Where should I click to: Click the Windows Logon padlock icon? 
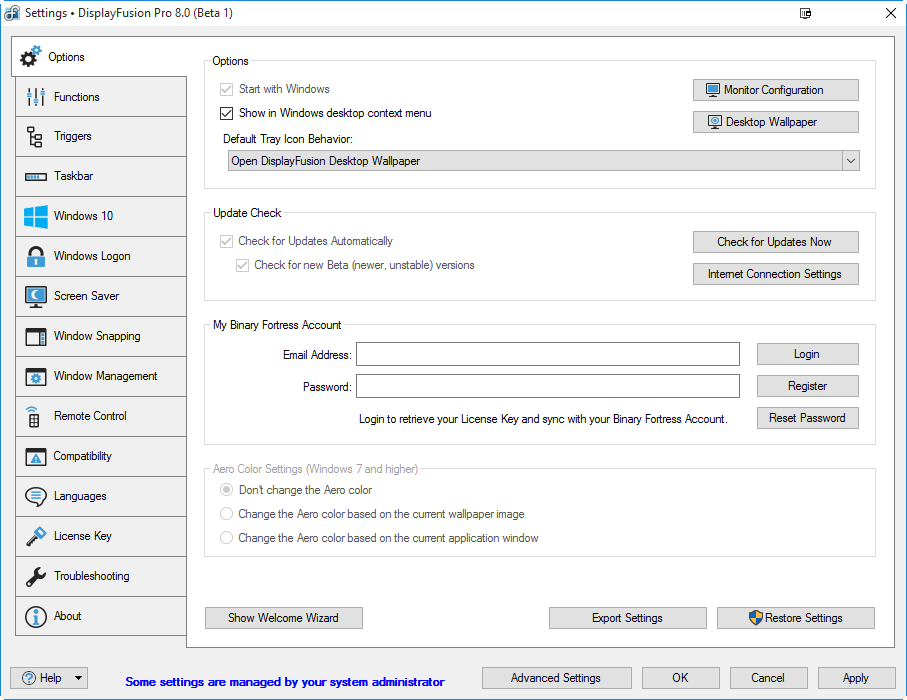36,257
